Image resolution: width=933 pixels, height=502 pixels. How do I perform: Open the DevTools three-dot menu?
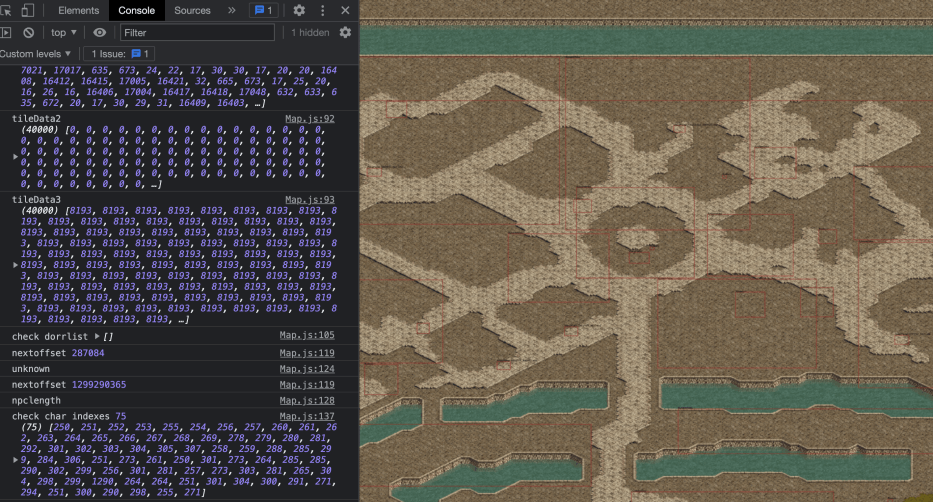(x=323, y=10)
